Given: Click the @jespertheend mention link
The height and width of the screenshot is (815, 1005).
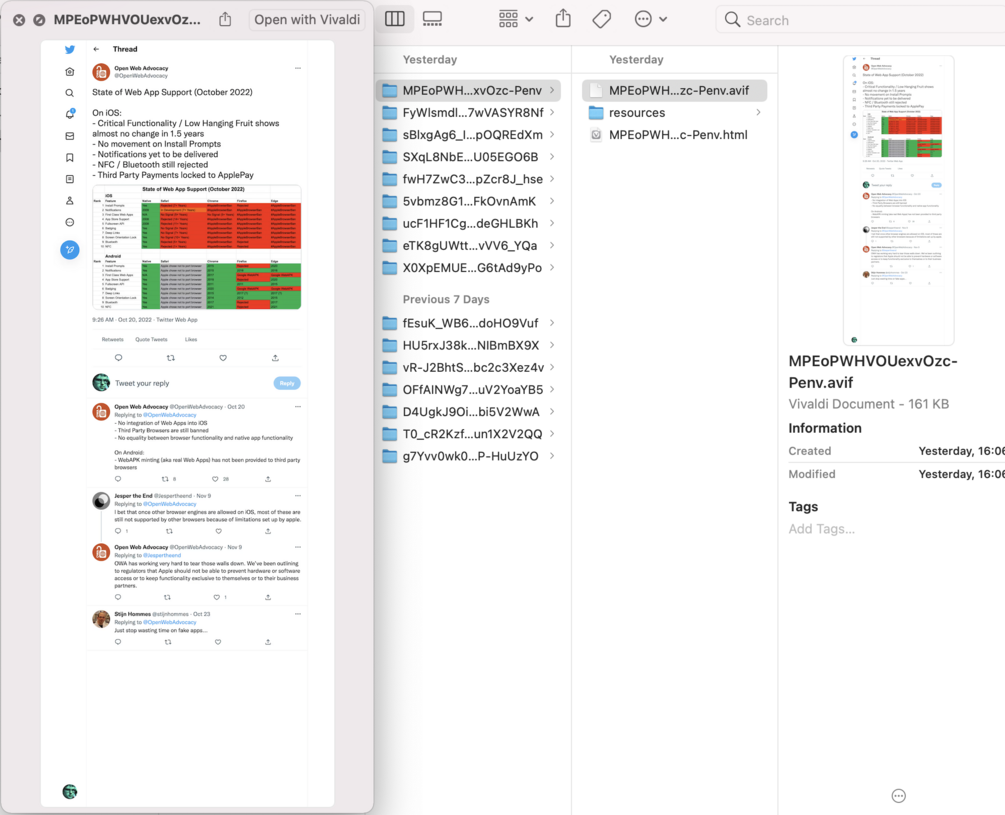Looking at the screenshot, I should [162, 556].
